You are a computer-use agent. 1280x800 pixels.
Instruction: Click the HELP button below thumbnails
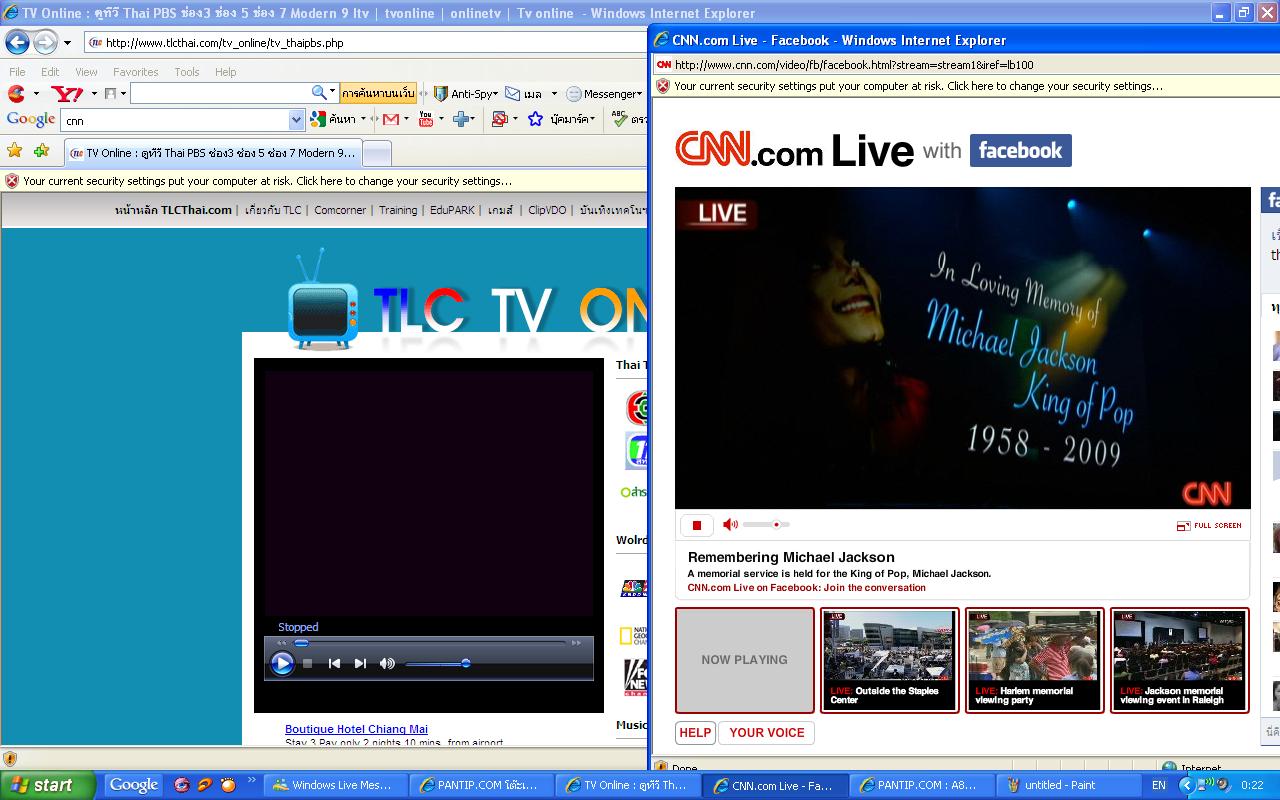click(x=695, y=733)
